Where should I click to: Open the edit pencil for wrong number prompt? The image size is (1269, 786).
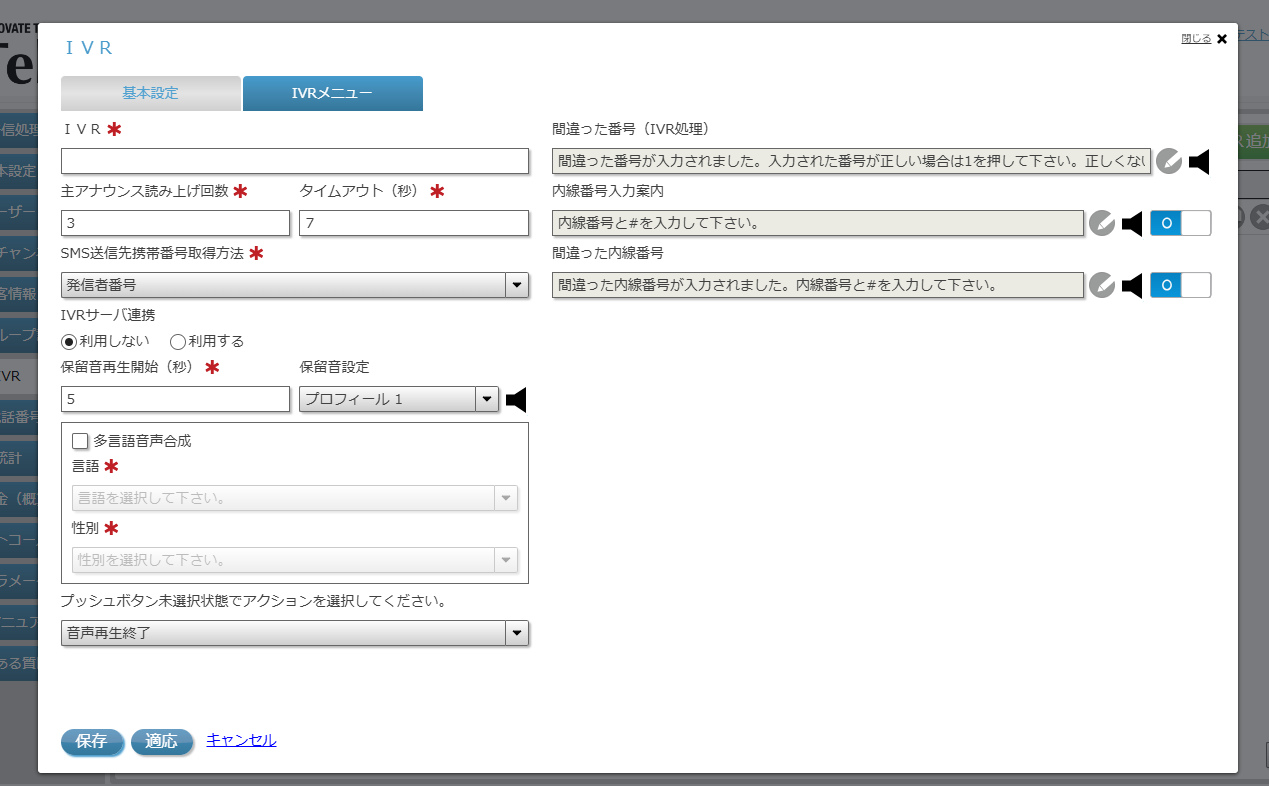1168,161
